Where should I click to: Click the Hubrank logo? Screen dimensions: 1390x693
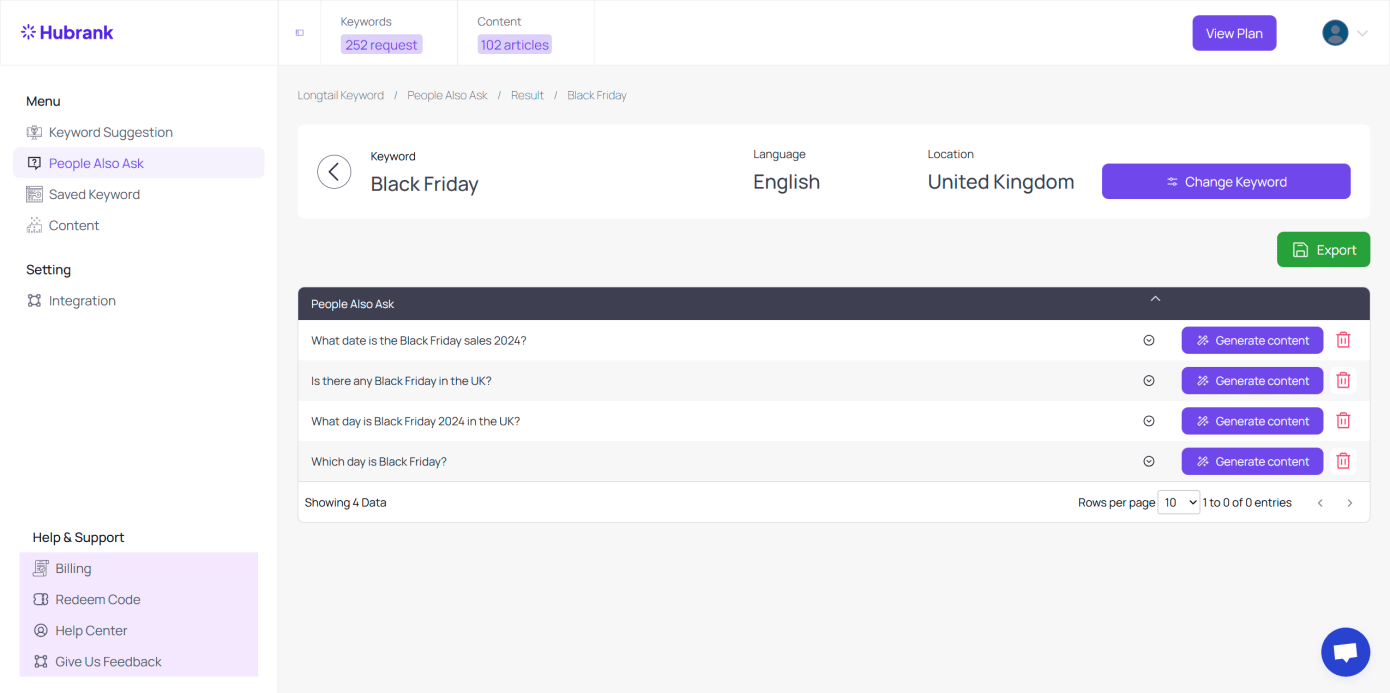pos(68,33)
